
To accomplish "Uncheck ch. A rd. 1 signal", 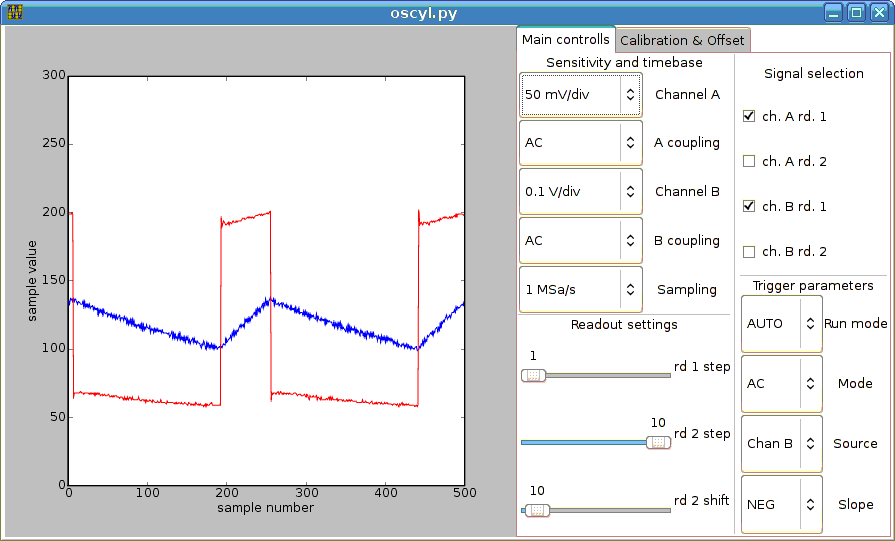I will (x=749, y=116).
